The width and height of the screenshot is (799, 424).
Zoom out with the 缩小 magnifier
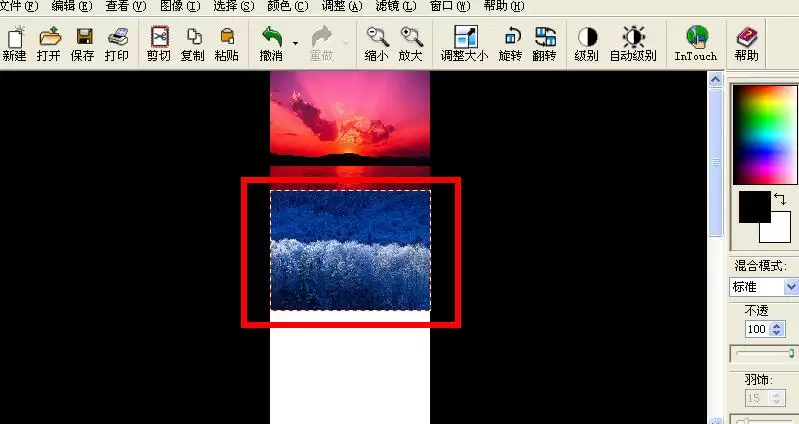(378, 37)
